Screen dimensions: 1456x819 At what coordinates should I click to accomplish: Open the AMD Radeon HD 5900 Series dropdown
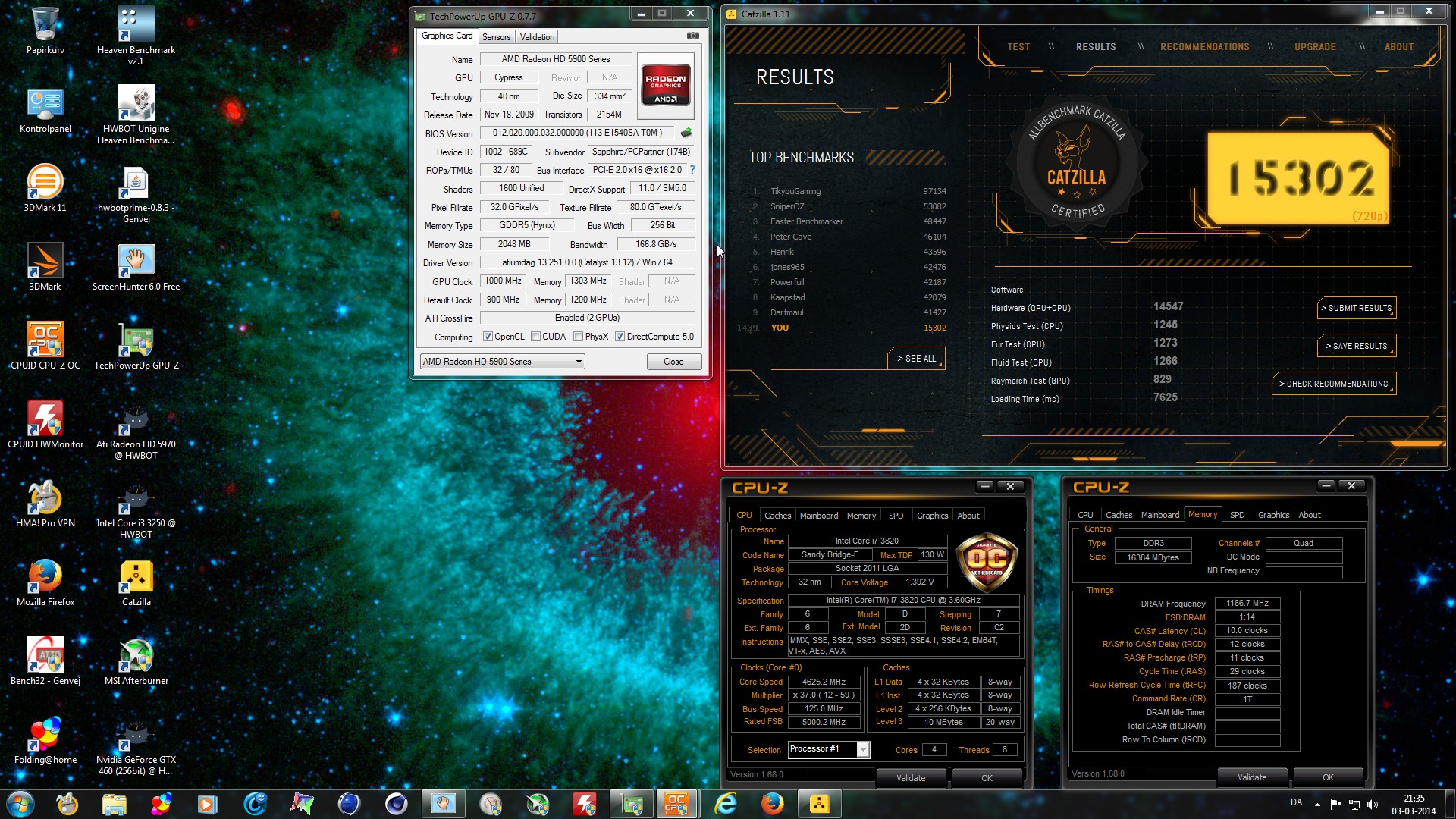pos(502,362)
